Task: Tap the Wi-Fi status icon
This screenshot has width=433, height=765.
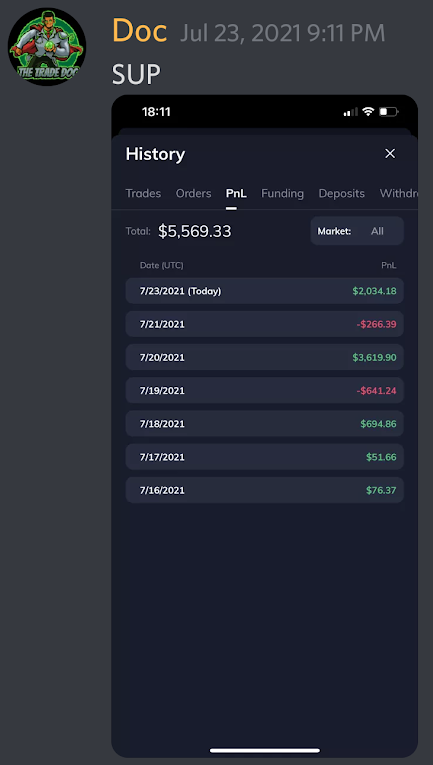Action: (x=368, y=112)
